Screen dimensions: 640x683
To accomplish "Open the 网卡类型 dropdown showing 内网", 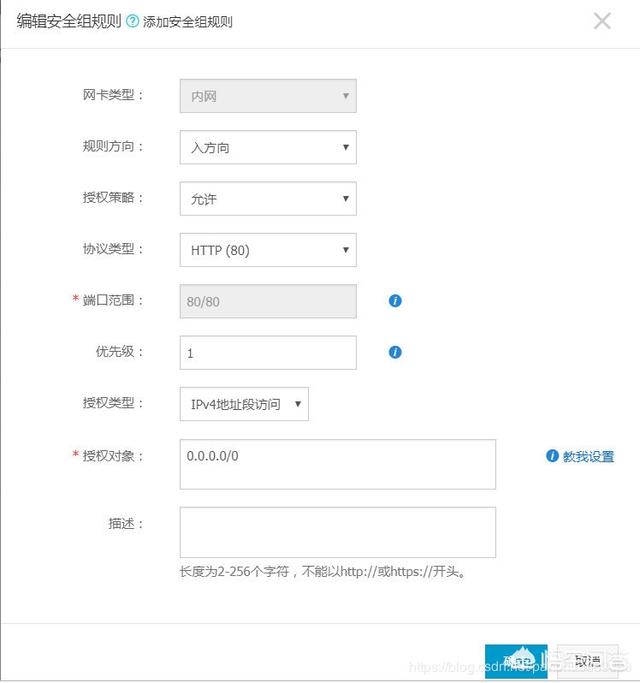I will tap(268, 96).
